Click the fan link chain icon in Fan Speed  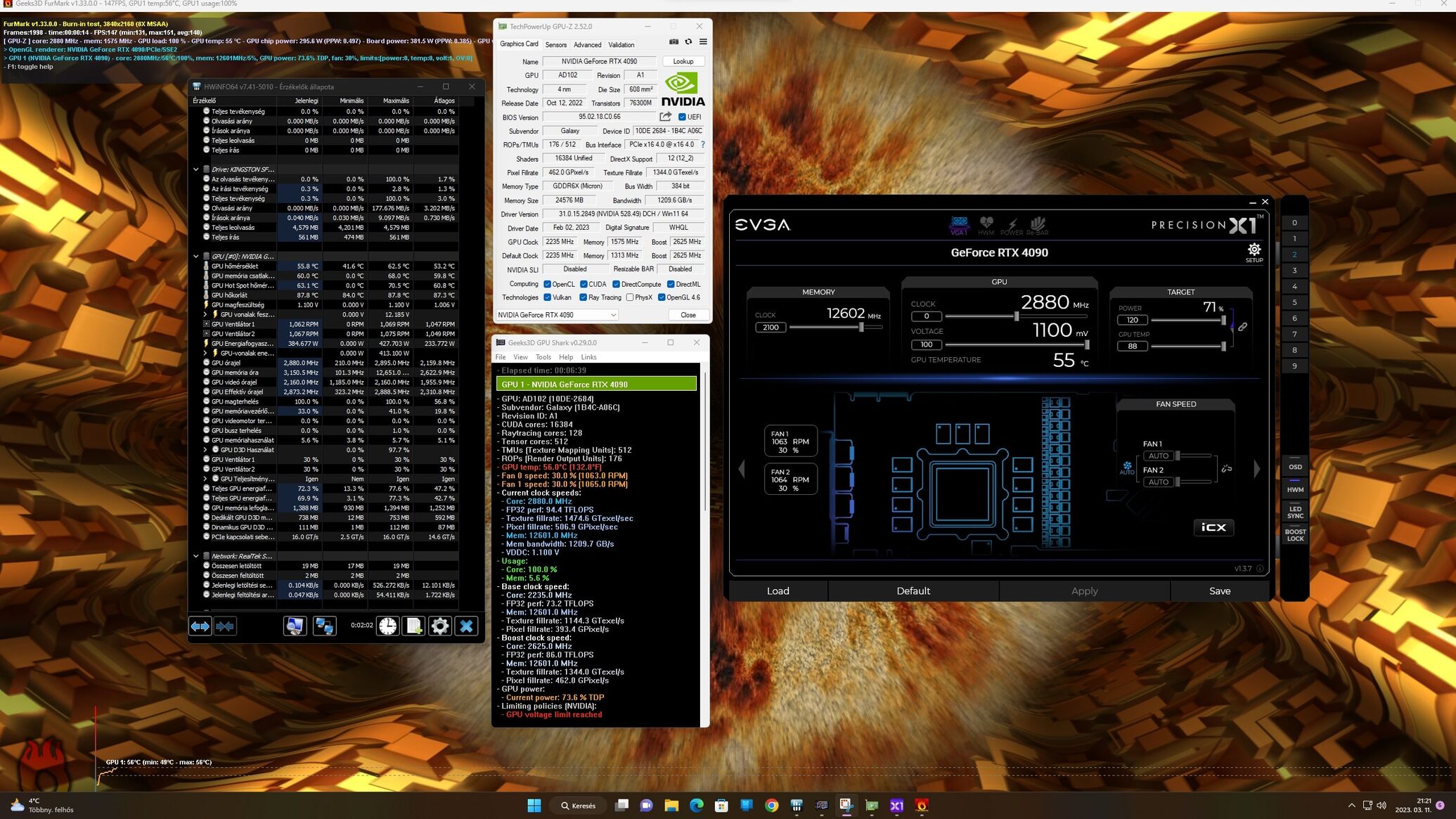tap(1227, 468)
